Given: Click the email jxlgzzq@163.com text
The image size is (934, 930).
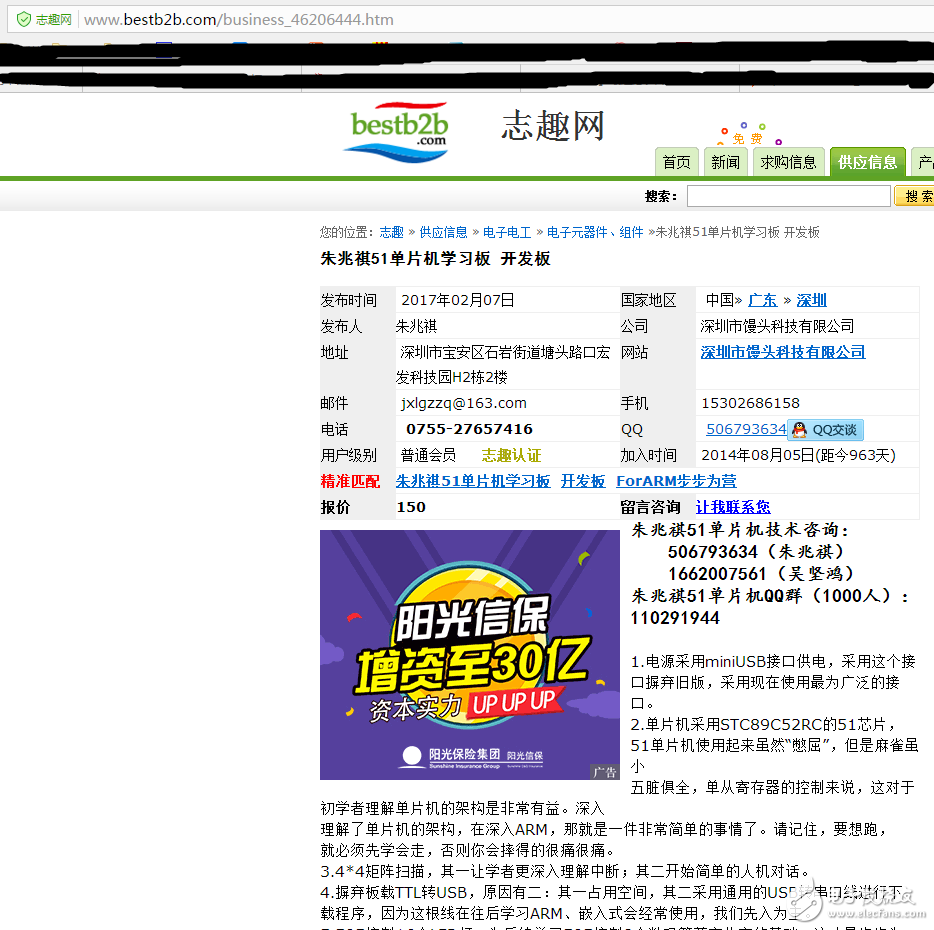Looking at the screenshot, I should [x=463, y=403].
